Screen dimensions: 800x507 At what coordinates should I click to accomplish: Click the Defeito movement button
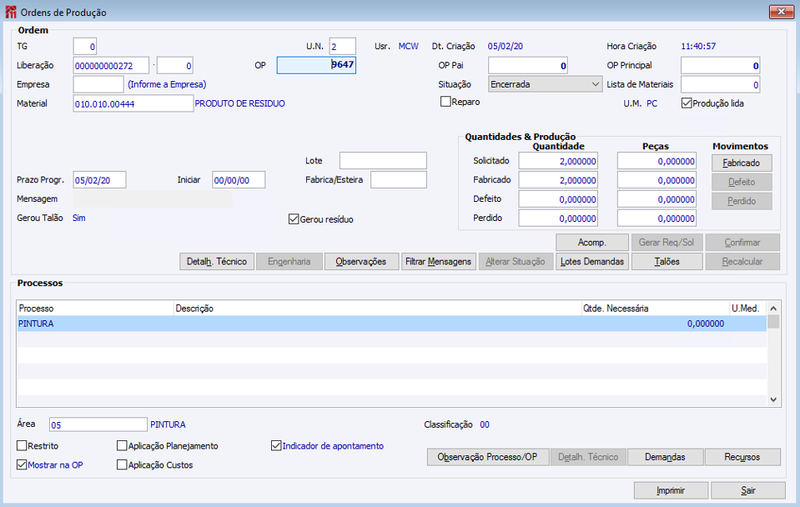pyautogui.click(x=741, y=182)
